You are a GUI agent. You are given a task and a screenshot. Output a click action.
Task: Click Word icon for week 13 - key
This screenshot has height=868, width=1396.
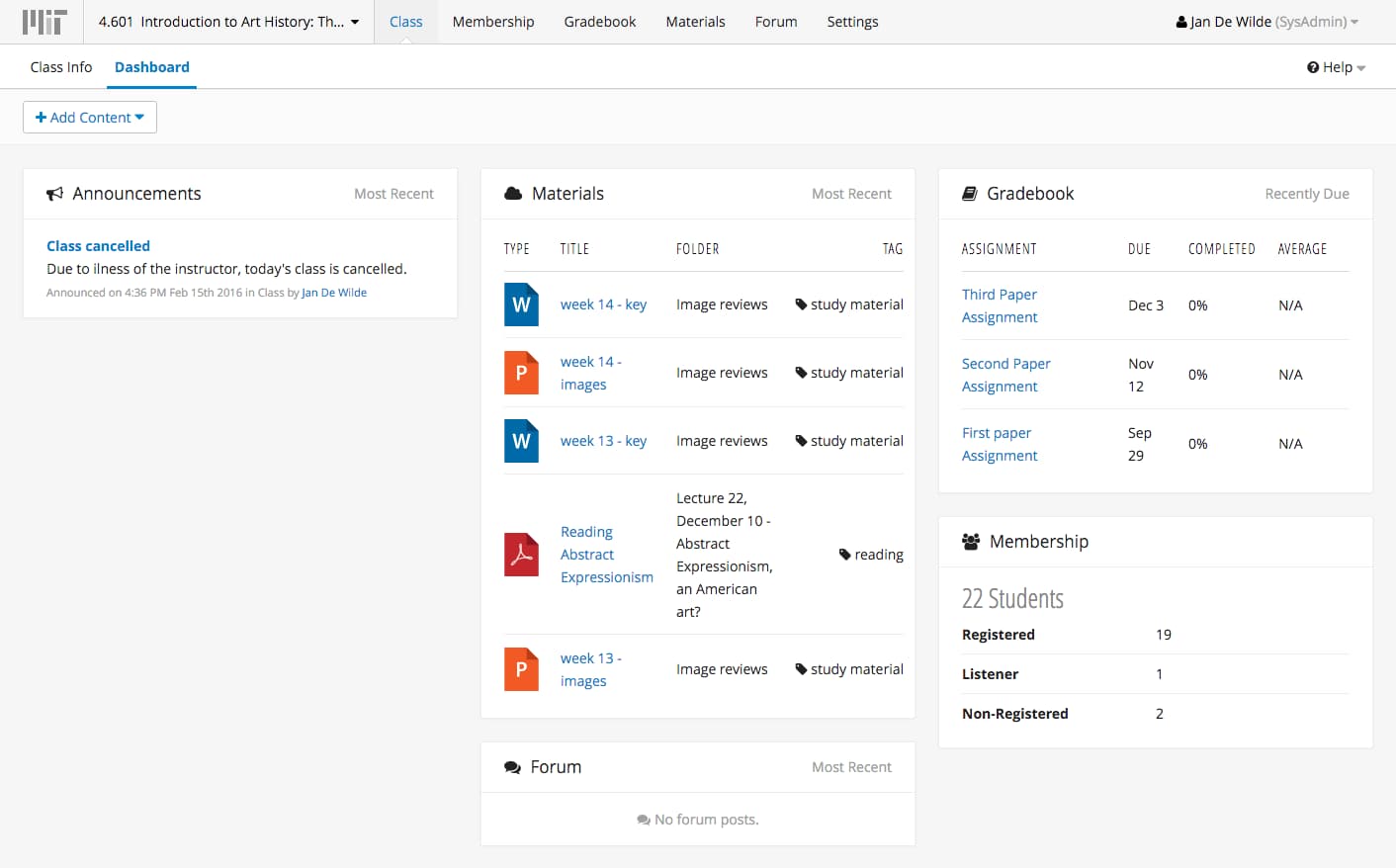click(521, 441)
